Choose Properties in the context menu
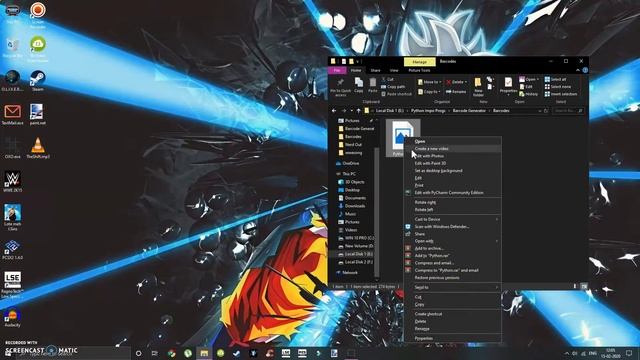This screenshot has height=360, width=640. coord(452,338)
